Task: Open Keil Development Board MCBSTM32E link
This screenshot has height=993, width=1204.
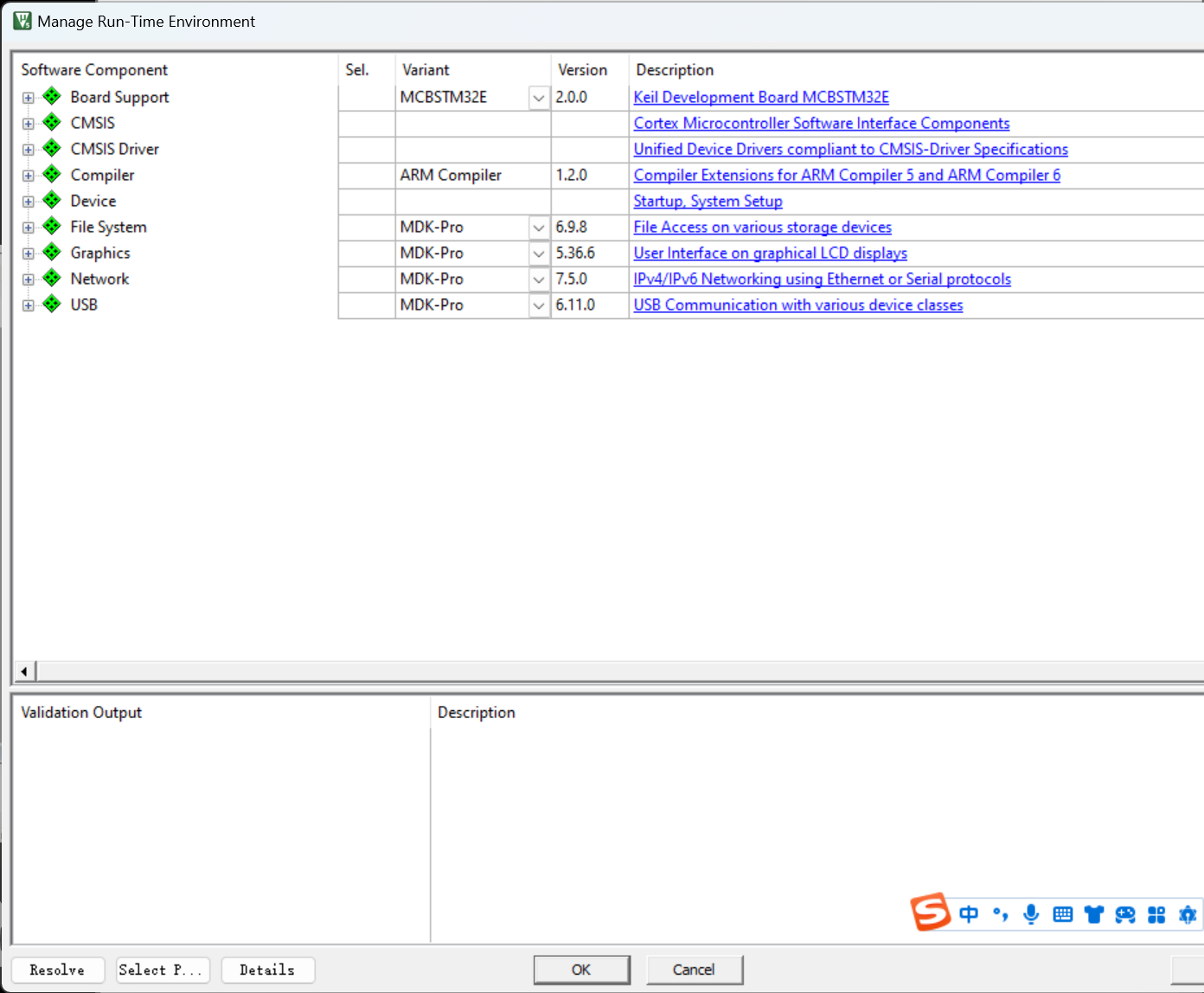Action: point(761,97)
